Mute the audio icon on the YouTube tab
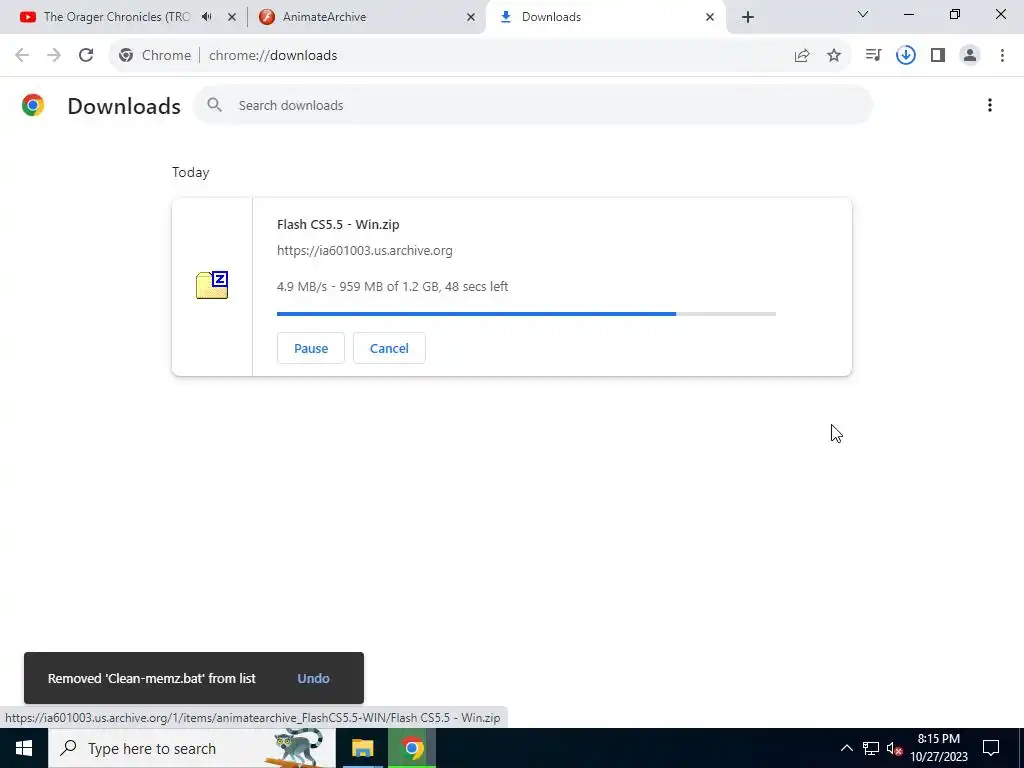Viewport: 1024px width, 768px height. point(207,17)
